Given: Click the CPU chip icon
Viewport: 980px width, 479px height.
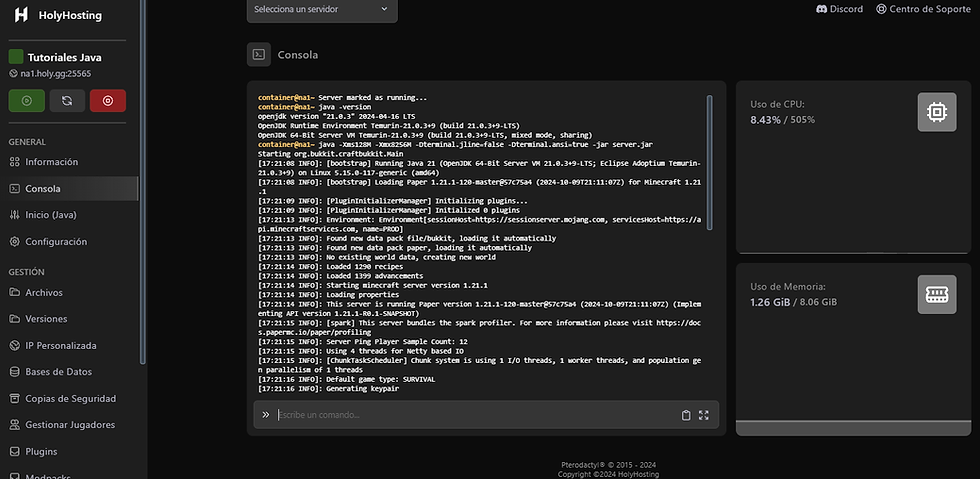Looking at the screenshot, I should point(937,112).
